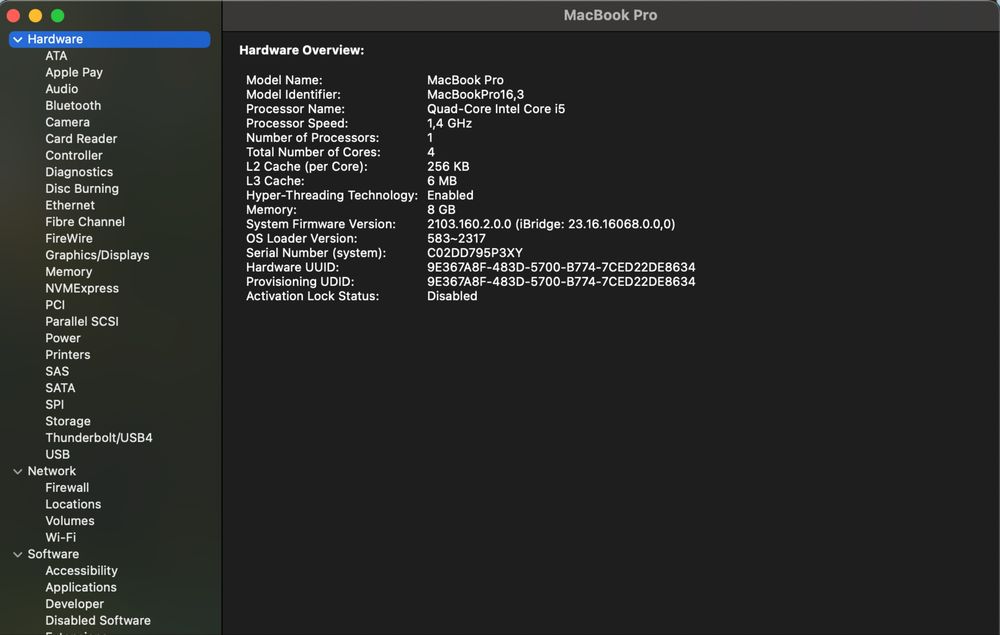The height and width of the screenshot is (635, 1000).
Task: Collapse the Network section chevron
Action: tap(18, 471)
